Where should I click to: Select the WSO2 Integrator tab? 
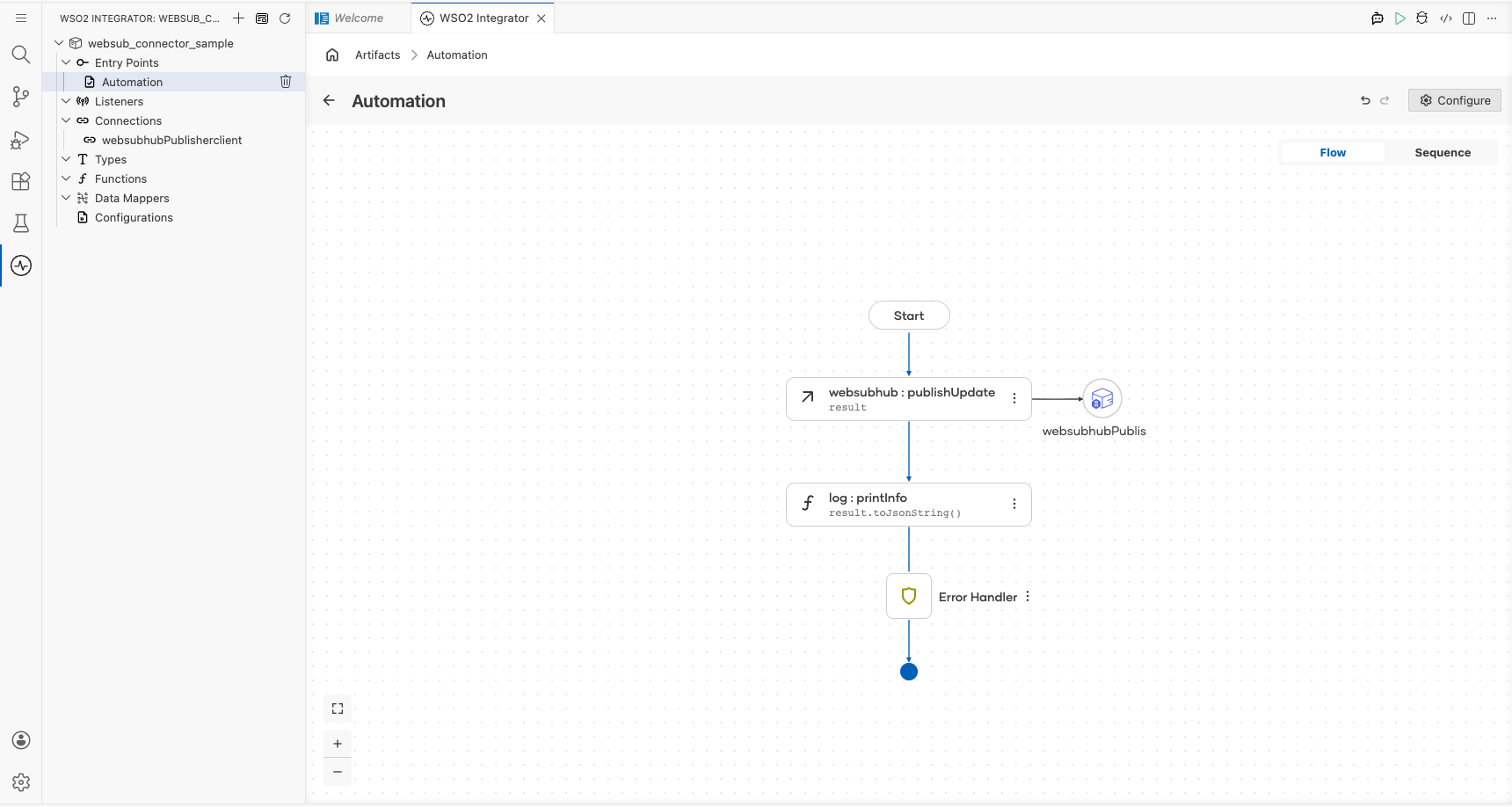tap(483, 18)
